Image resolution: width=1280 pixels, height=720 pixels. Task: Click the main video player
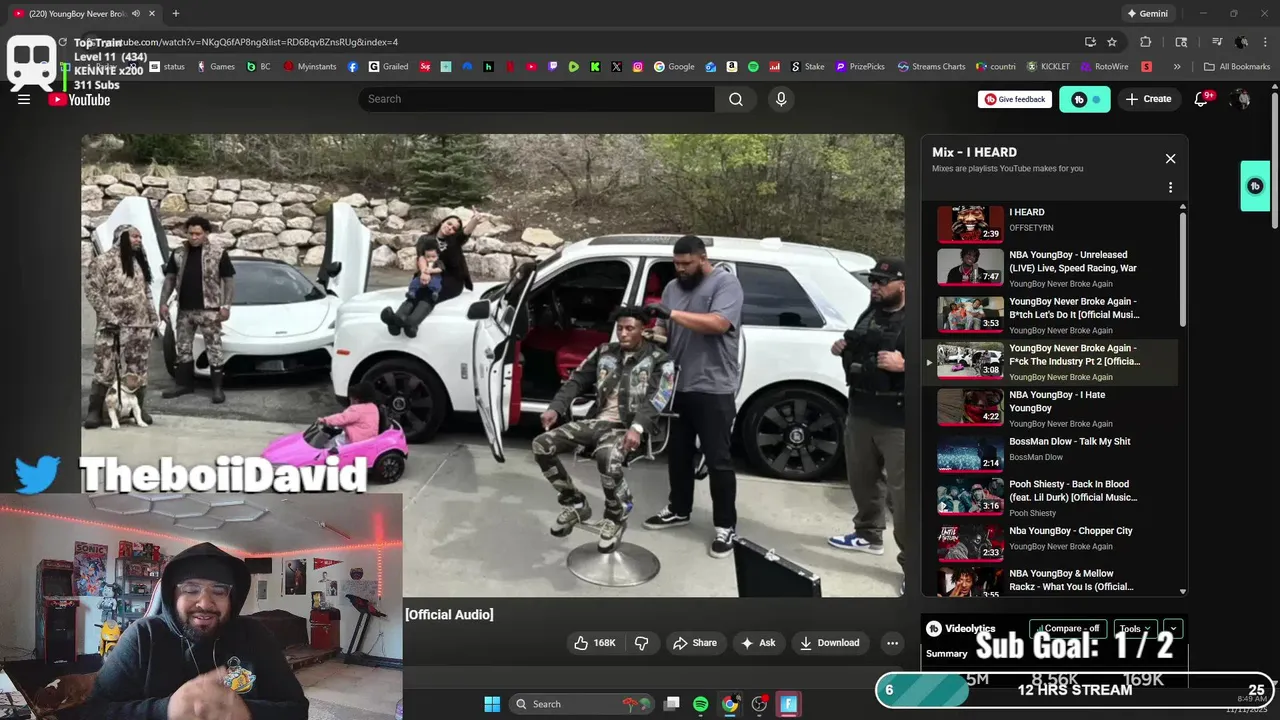click(x=493, y=366)
